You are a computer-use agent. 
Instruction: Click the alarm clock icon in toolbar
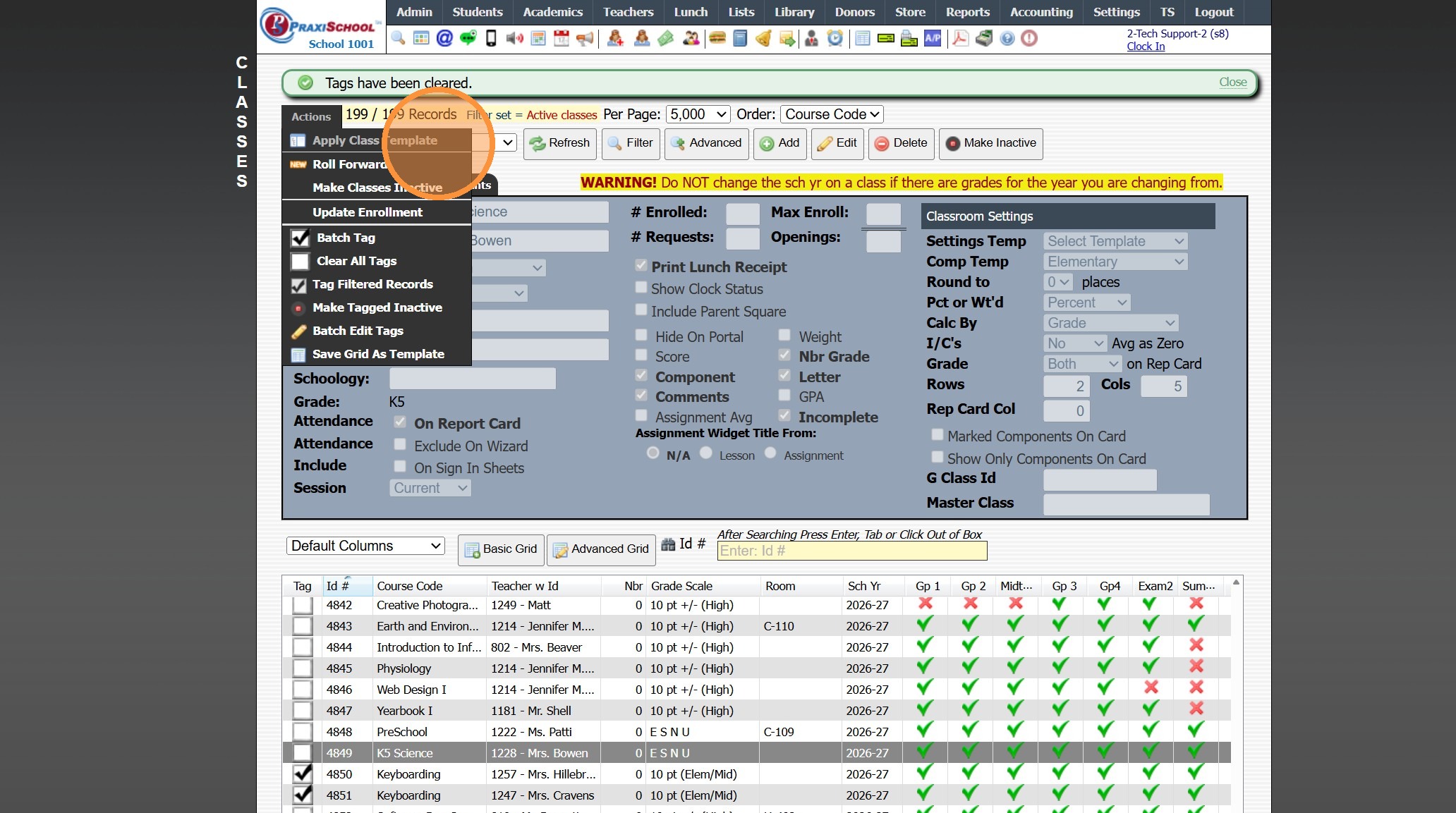pyautogui.click(x=835, y=38)
